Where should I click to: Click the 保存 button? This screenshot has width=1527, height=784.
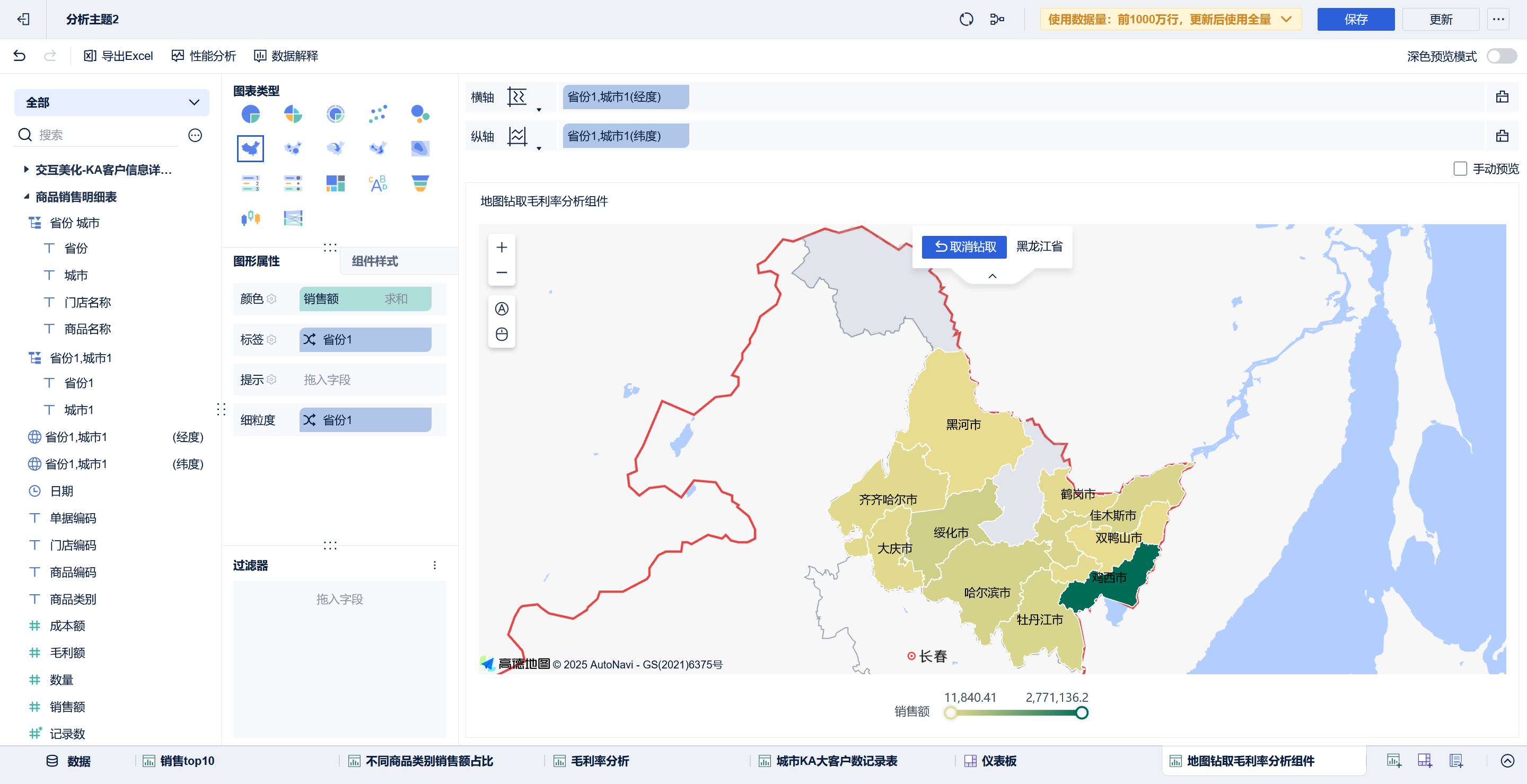tap(1355, 20)
